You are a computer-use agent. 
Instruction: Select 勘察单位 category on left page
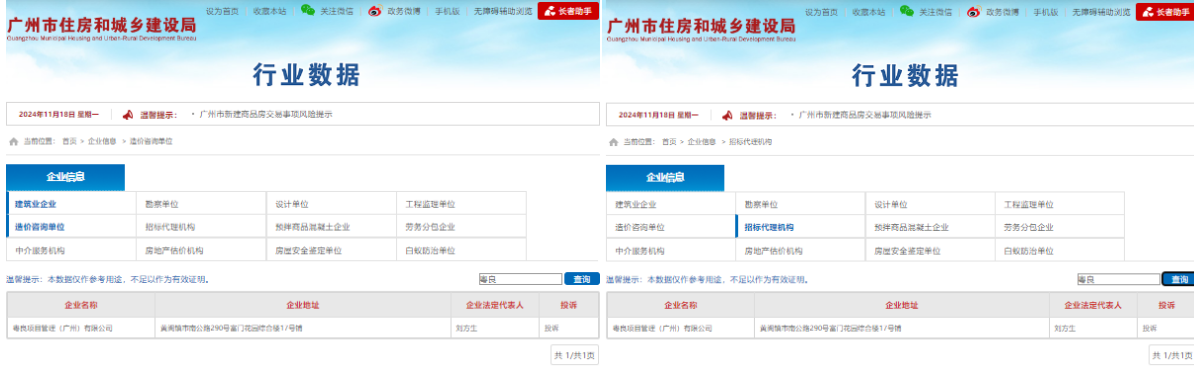200,203
